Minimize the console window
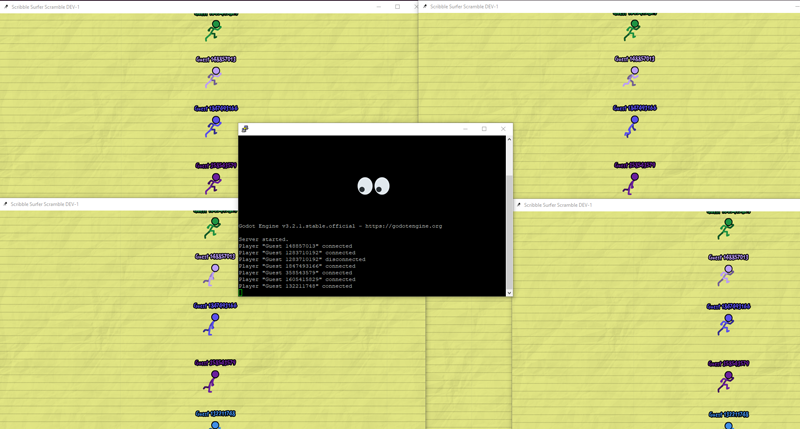This screenshot has height=429, width=800. [465, 129]
